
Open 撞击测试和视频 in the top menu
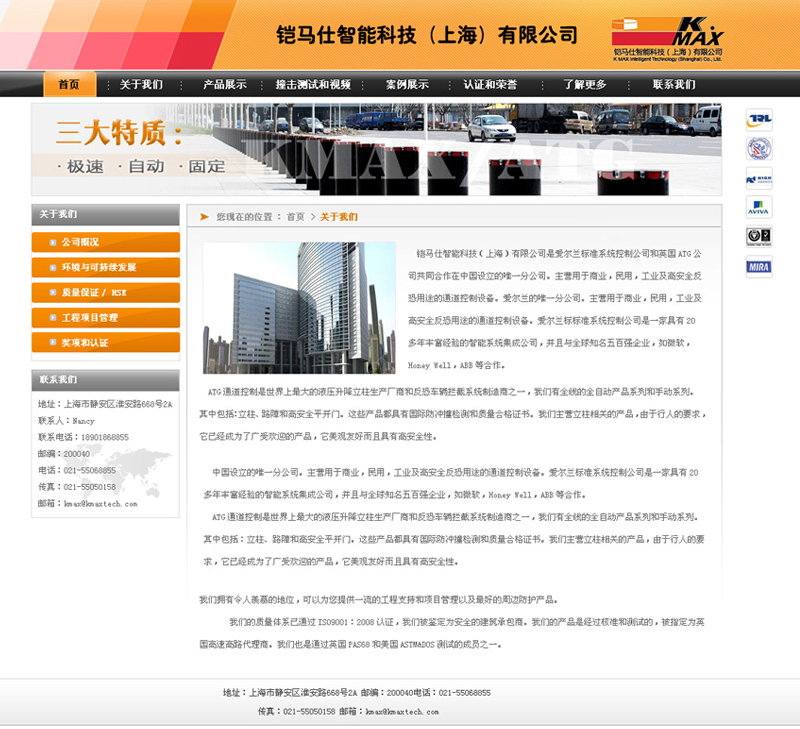click(313, 85)
